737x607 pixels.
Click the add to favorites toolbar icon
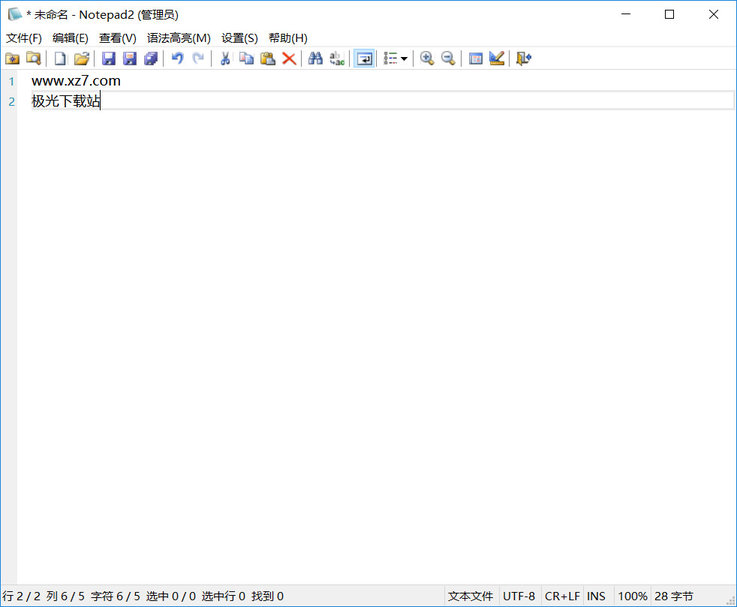coord(12,59)
